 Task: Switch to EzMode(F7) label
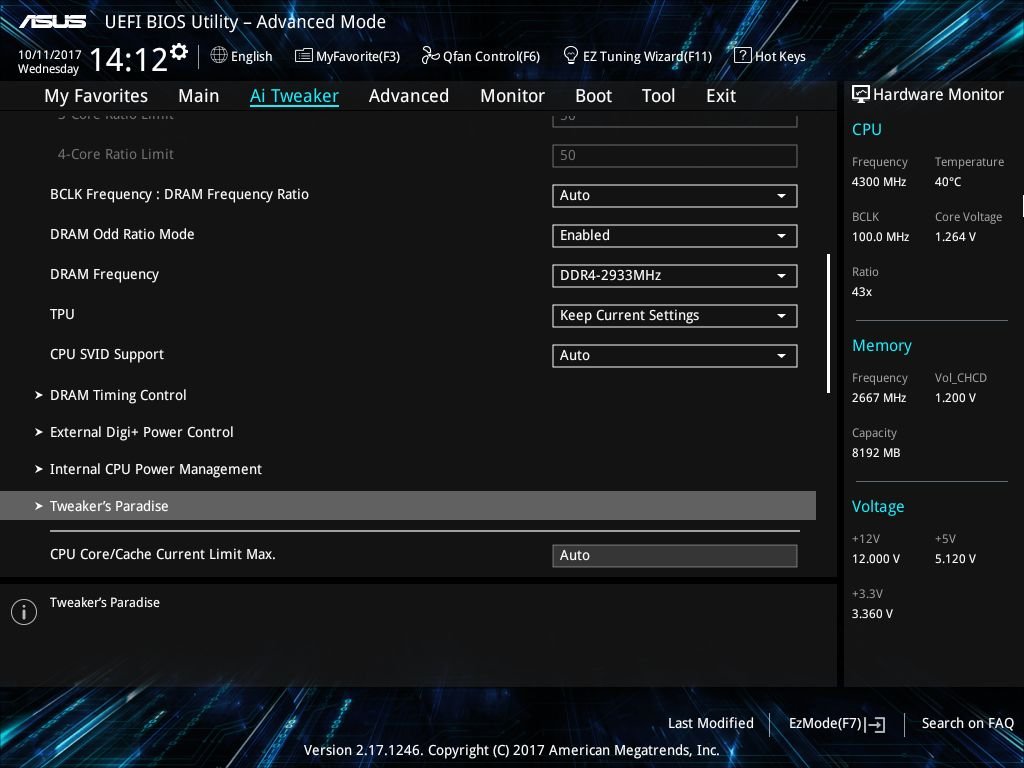pos(825,723)
